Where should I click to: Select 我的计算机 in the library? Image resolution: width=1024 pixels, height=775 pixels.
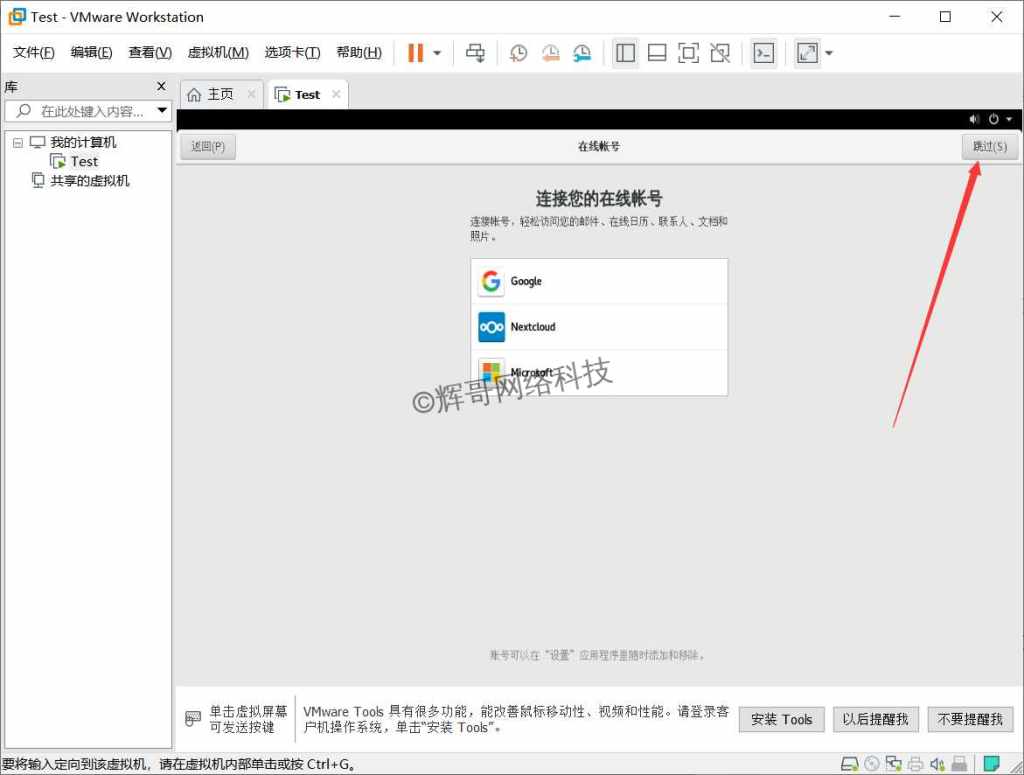[83, 142]
